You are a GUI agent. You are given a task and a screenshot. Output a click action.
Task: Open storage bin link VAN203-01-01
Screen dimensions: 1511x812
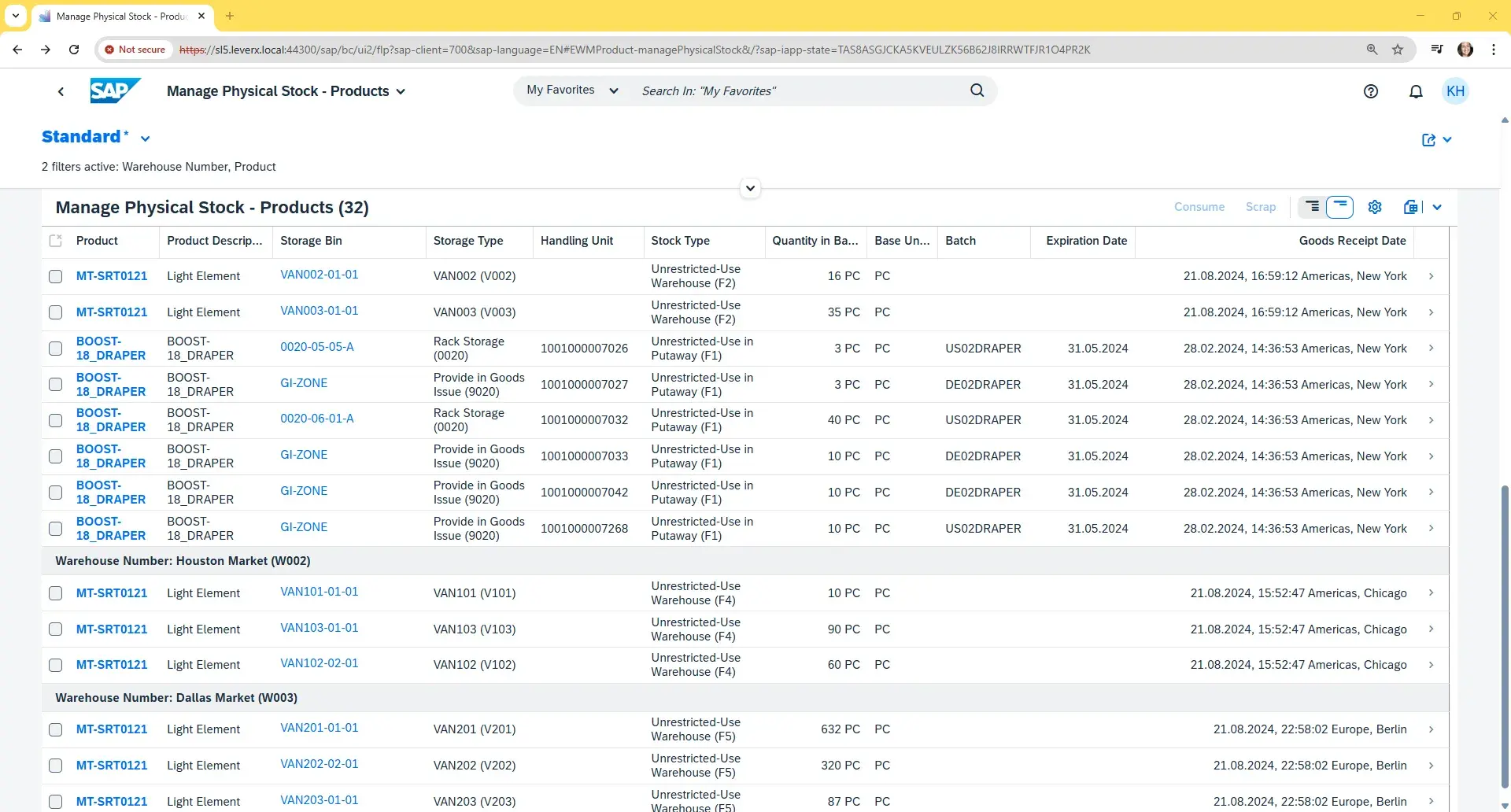[319, 800]
